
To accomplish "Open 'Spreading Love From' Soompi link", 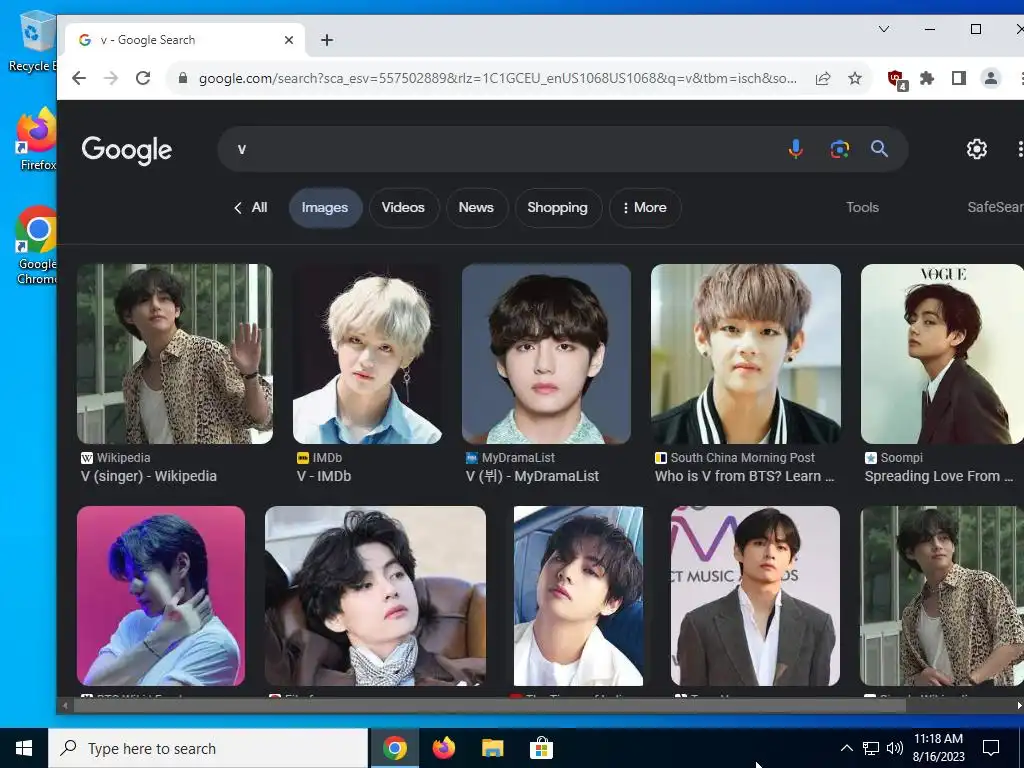I will (938, 476).
